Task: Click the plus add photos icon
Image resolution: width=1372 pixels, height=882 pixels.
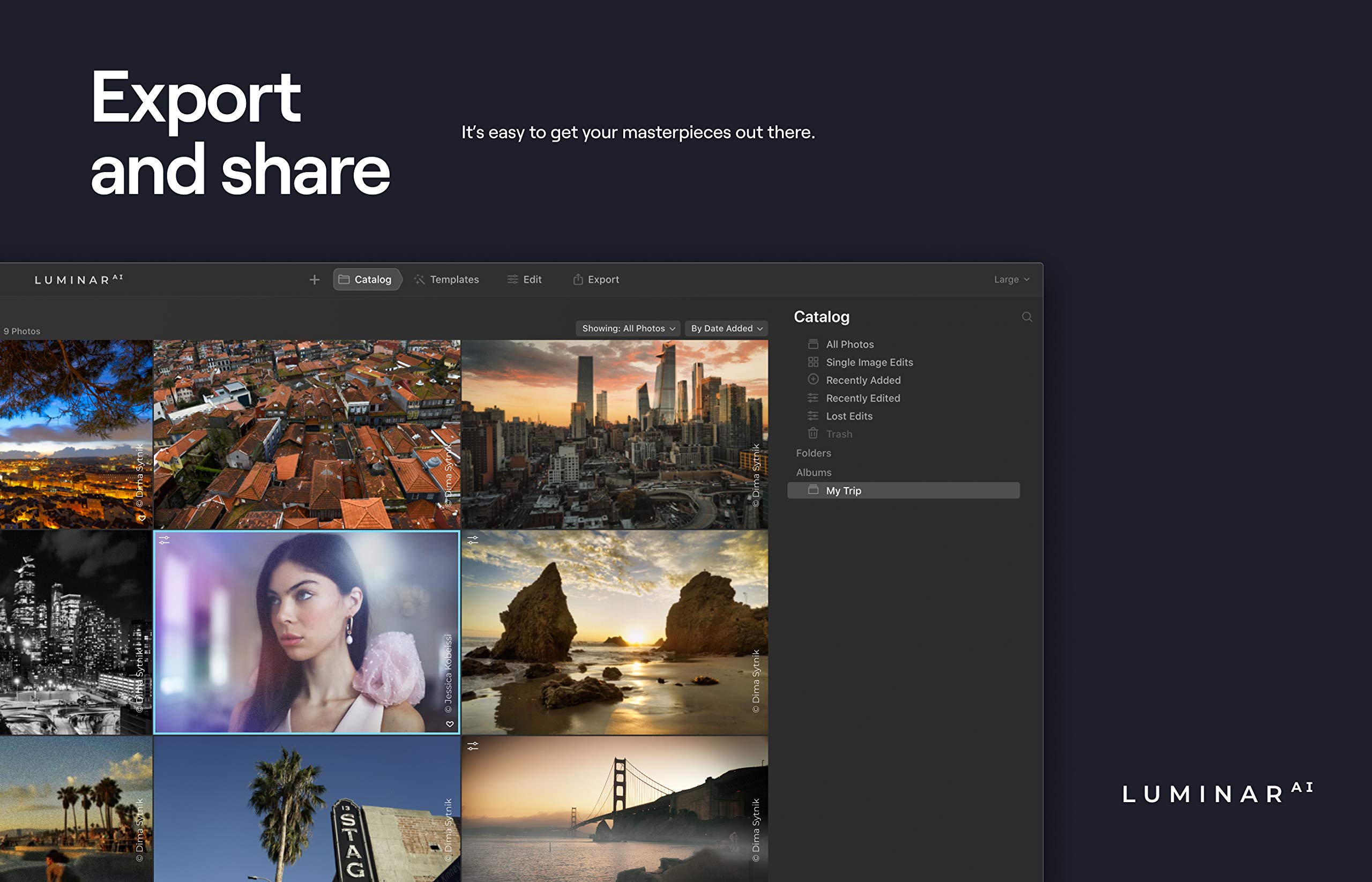Action: [x=314, y=280]
